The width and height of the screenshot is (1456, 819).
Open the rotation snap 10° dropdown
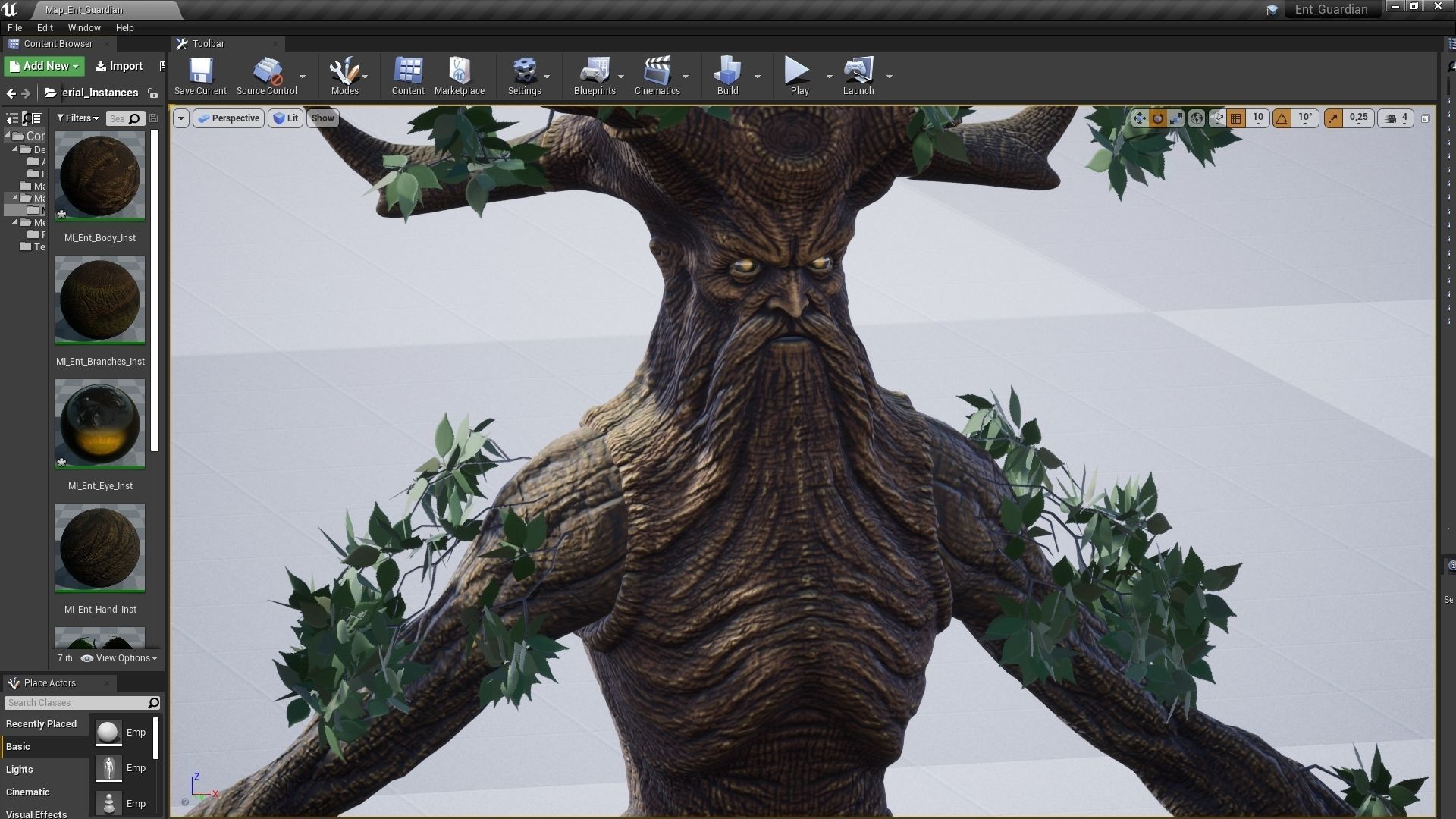(x=1305, y=118)
